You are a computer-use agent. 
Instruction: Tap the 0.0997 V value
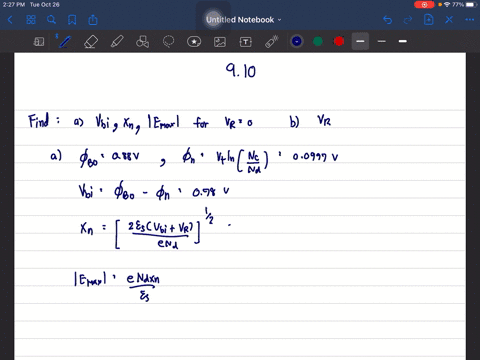tap(315, 157)
